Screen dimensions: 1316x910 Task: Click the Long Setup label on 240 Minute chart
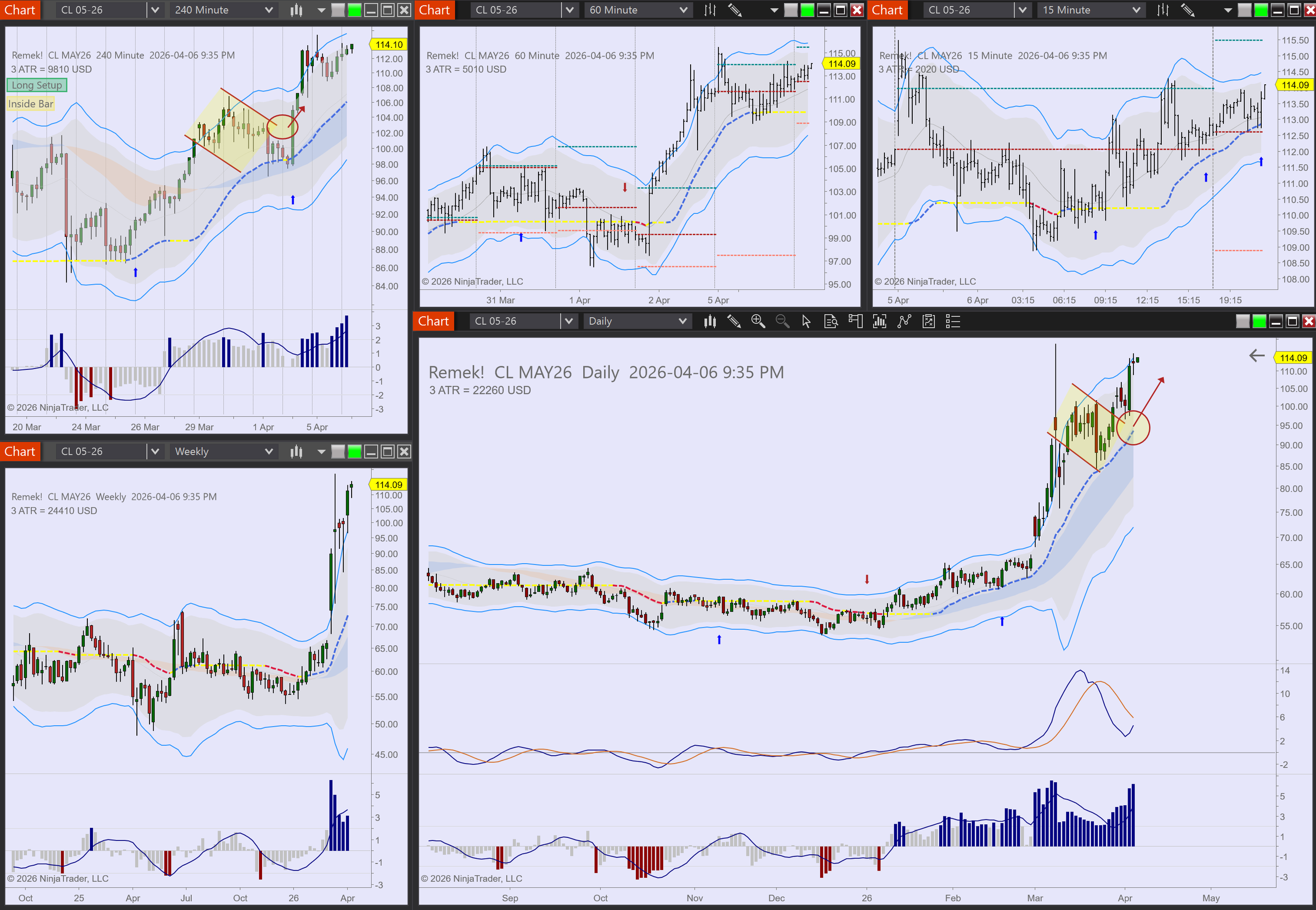[x=36, y=85]
